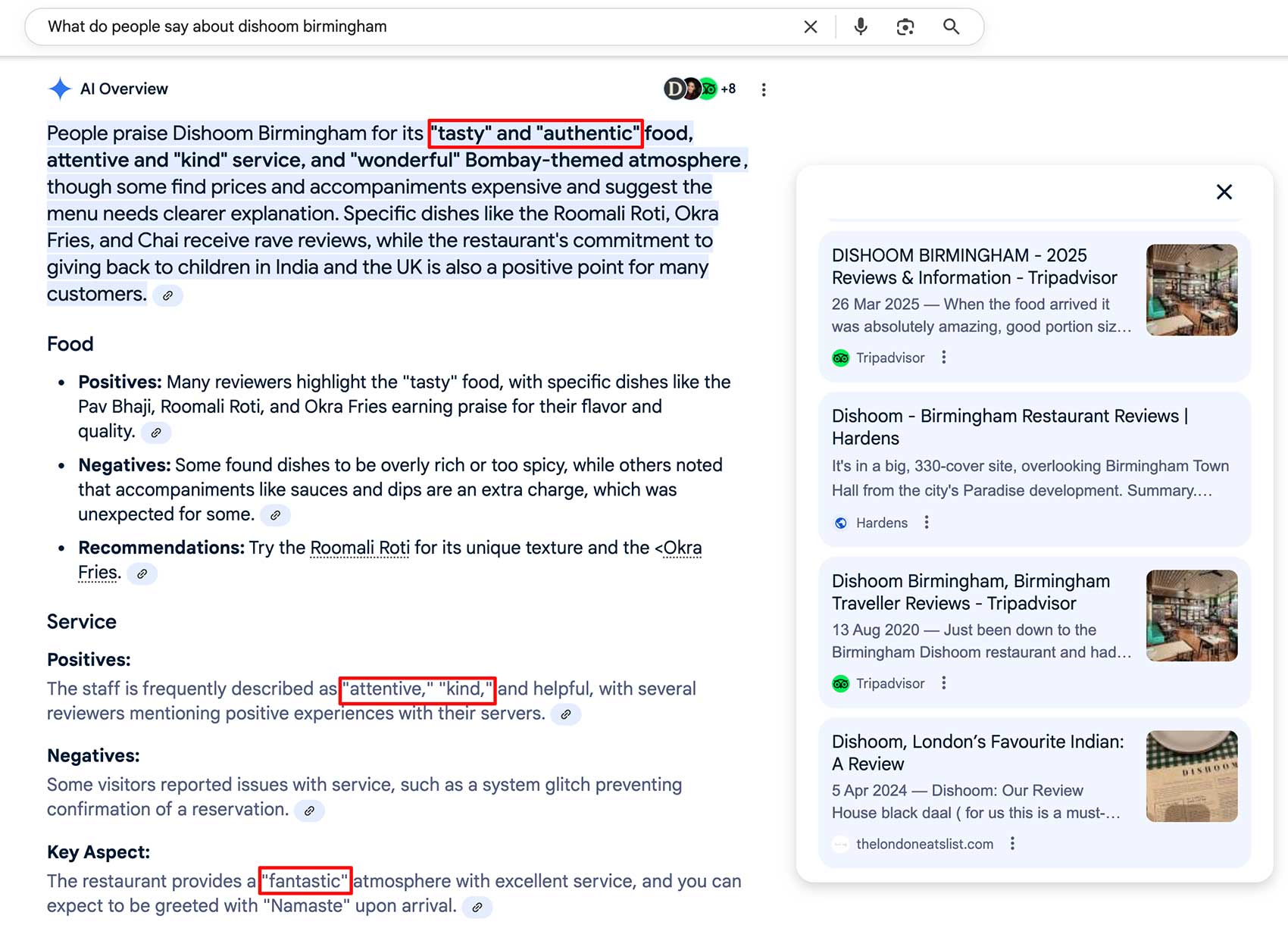Click the Tripadvisor owl favicon on first result
The width and height of the screenshot is (1288, 928).
(x=840, y=358)
